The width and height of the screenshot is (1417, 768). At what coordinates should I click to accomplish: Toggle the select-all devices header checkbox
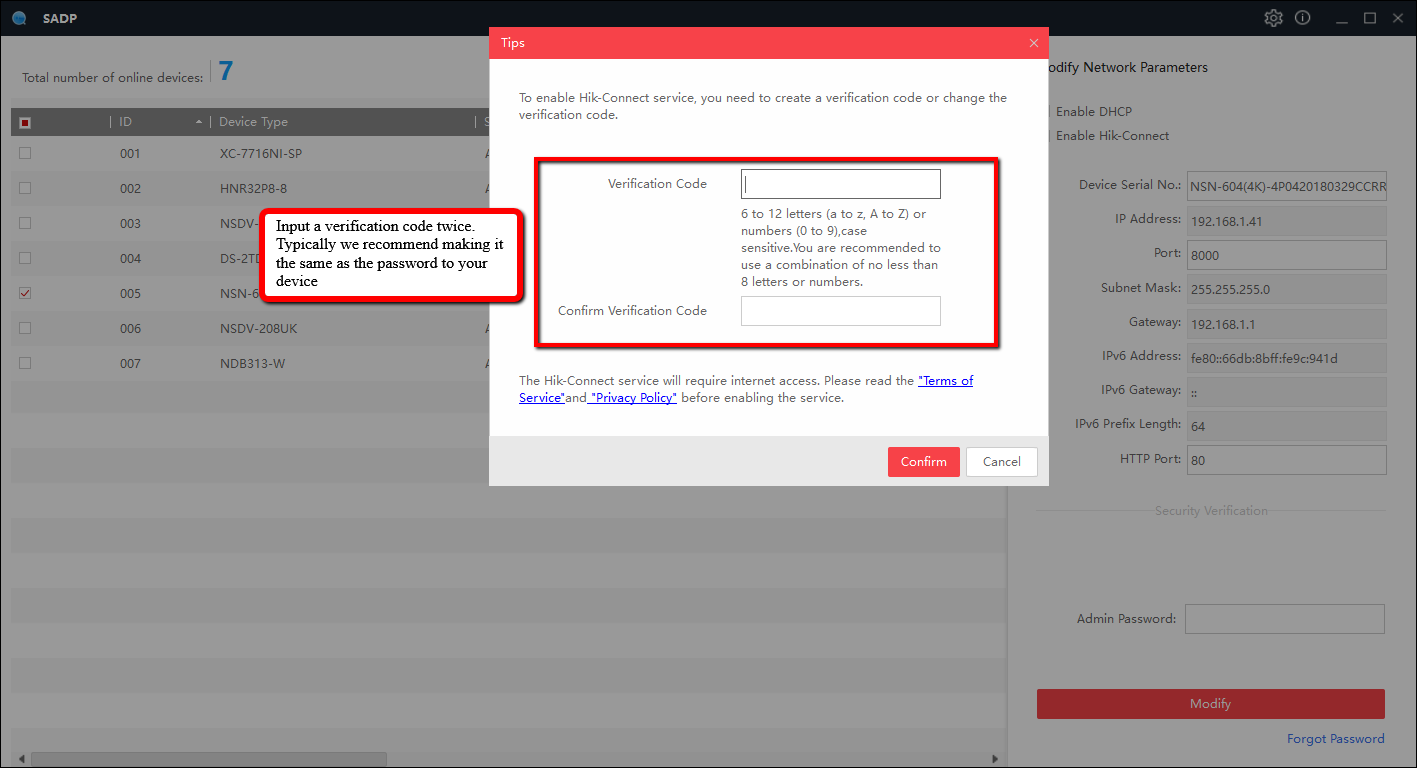tap(25, 122)
